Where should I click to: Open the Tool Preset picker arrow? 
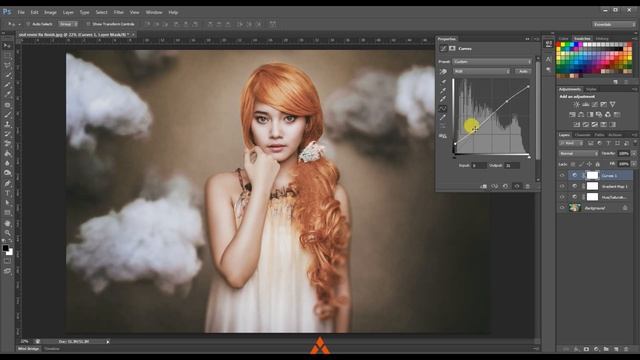[x=19, y=24]
